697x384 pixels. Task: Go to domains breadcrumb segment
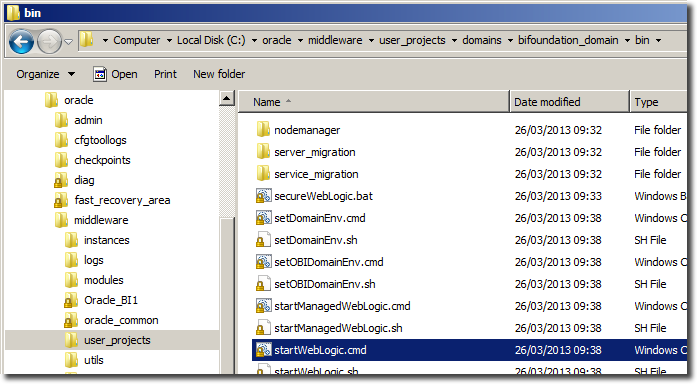(x=482, y=40)
